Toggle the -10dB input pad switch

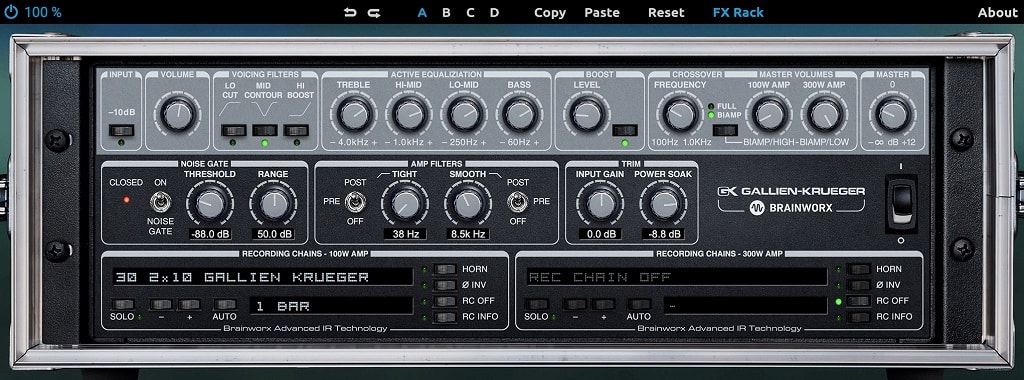point(121,130)
